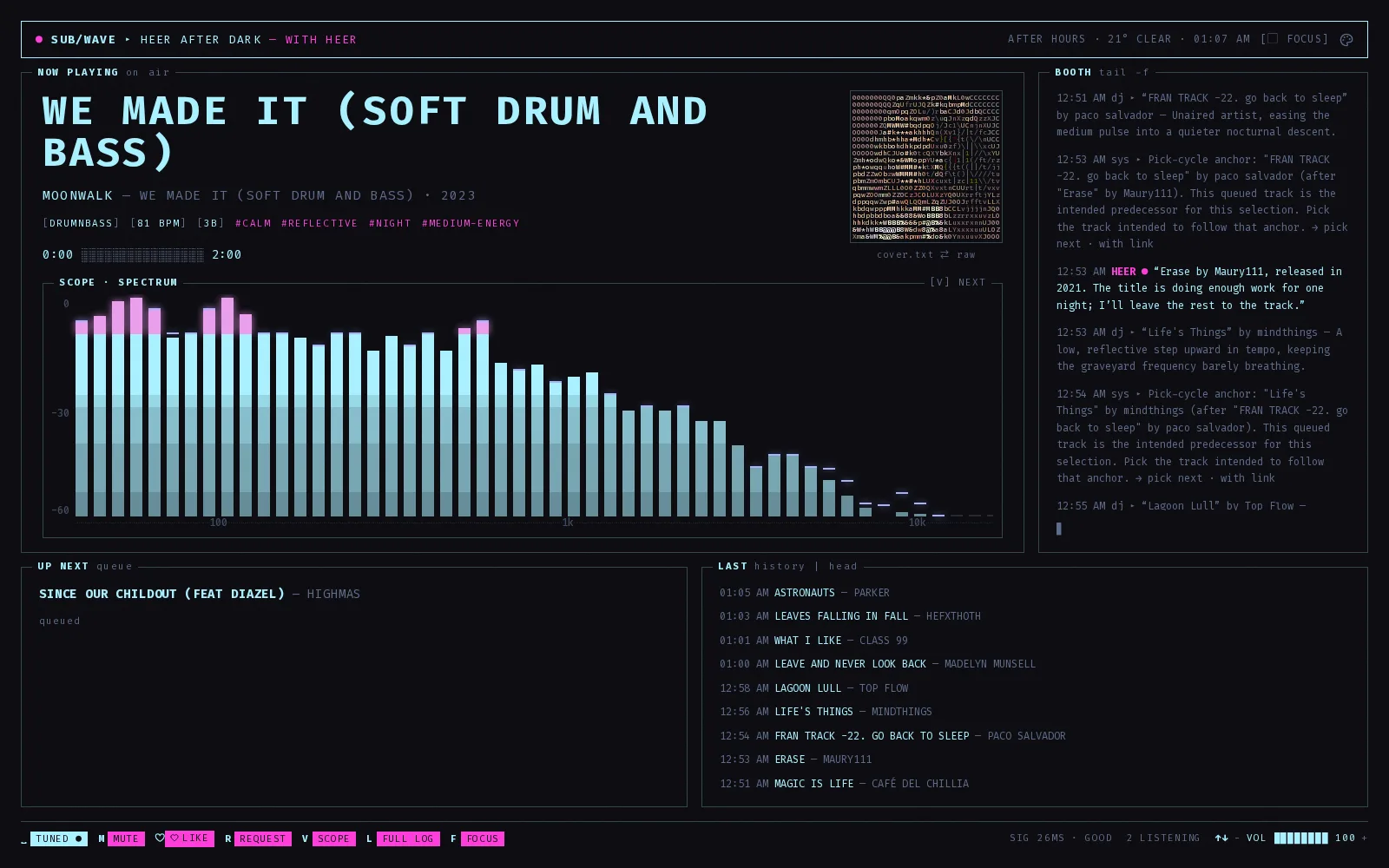Lower volume with the minus sign
This screenshot has height=868, width=1389.
click(1237, 838)
